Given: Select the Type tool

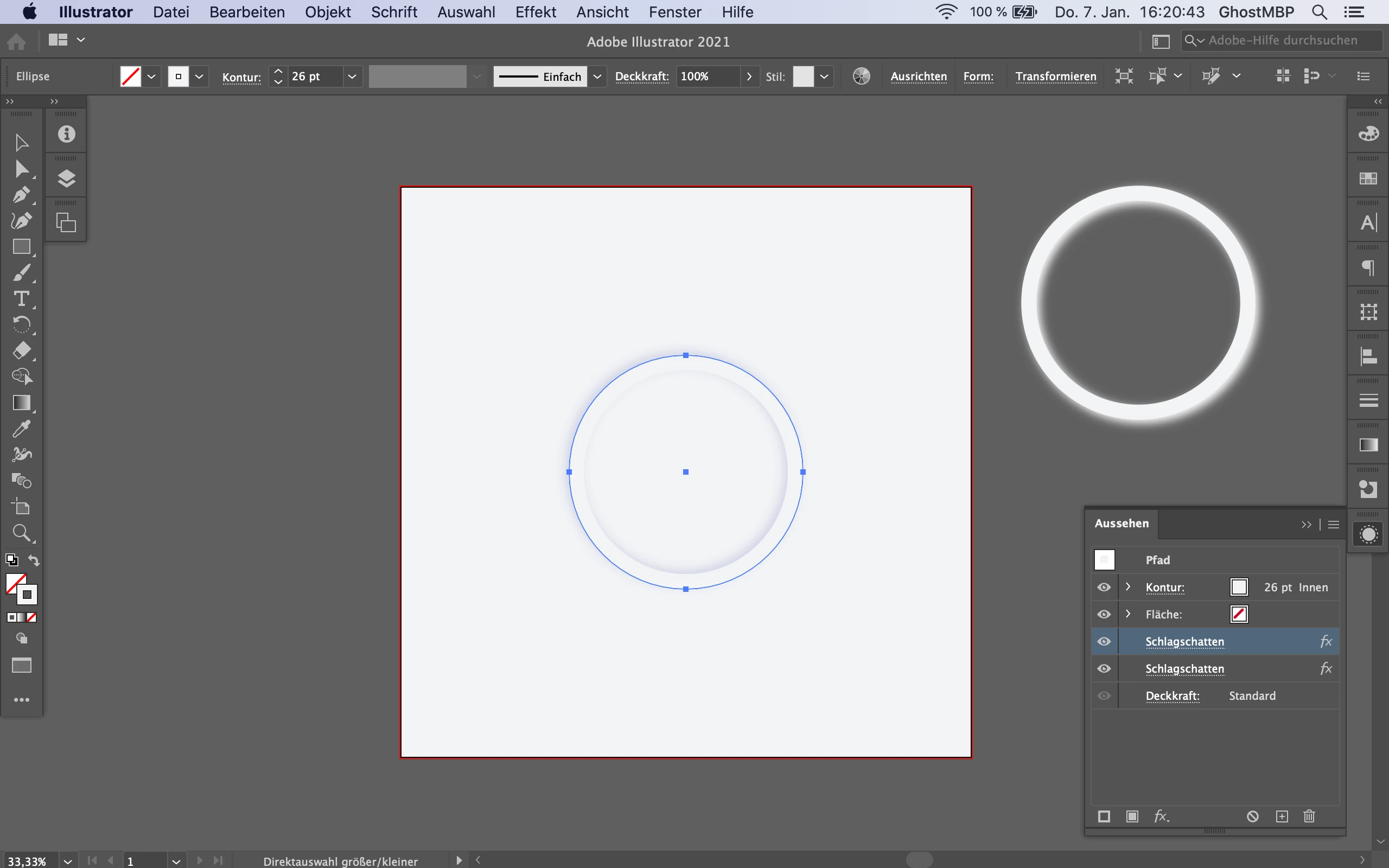Looking at the screenshot, I should click(21, 298).
